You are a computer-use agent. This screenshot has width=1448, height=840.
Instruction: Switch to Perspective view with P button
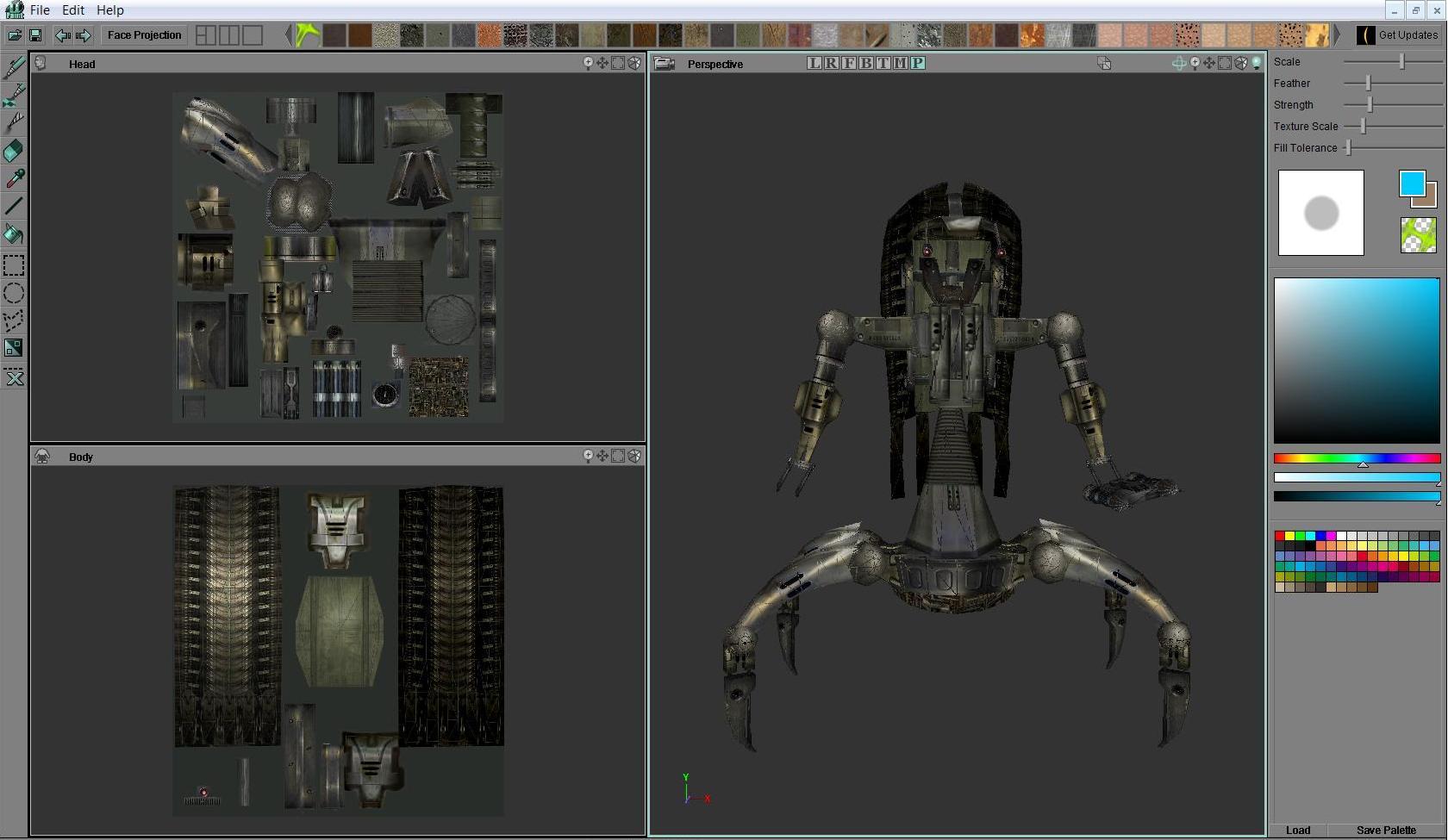pyautogui.click(x=918, y=63)
